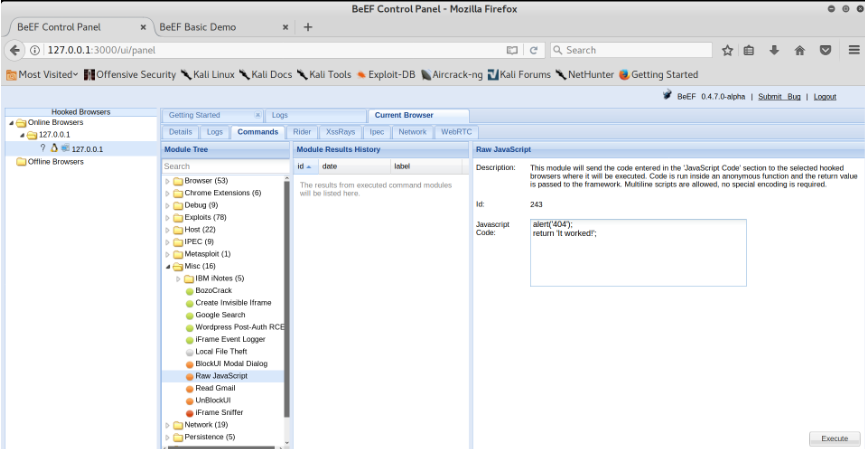Expand the Host (22) folder
Viewport: 865px width, 449px height.
tap(168, 229)
